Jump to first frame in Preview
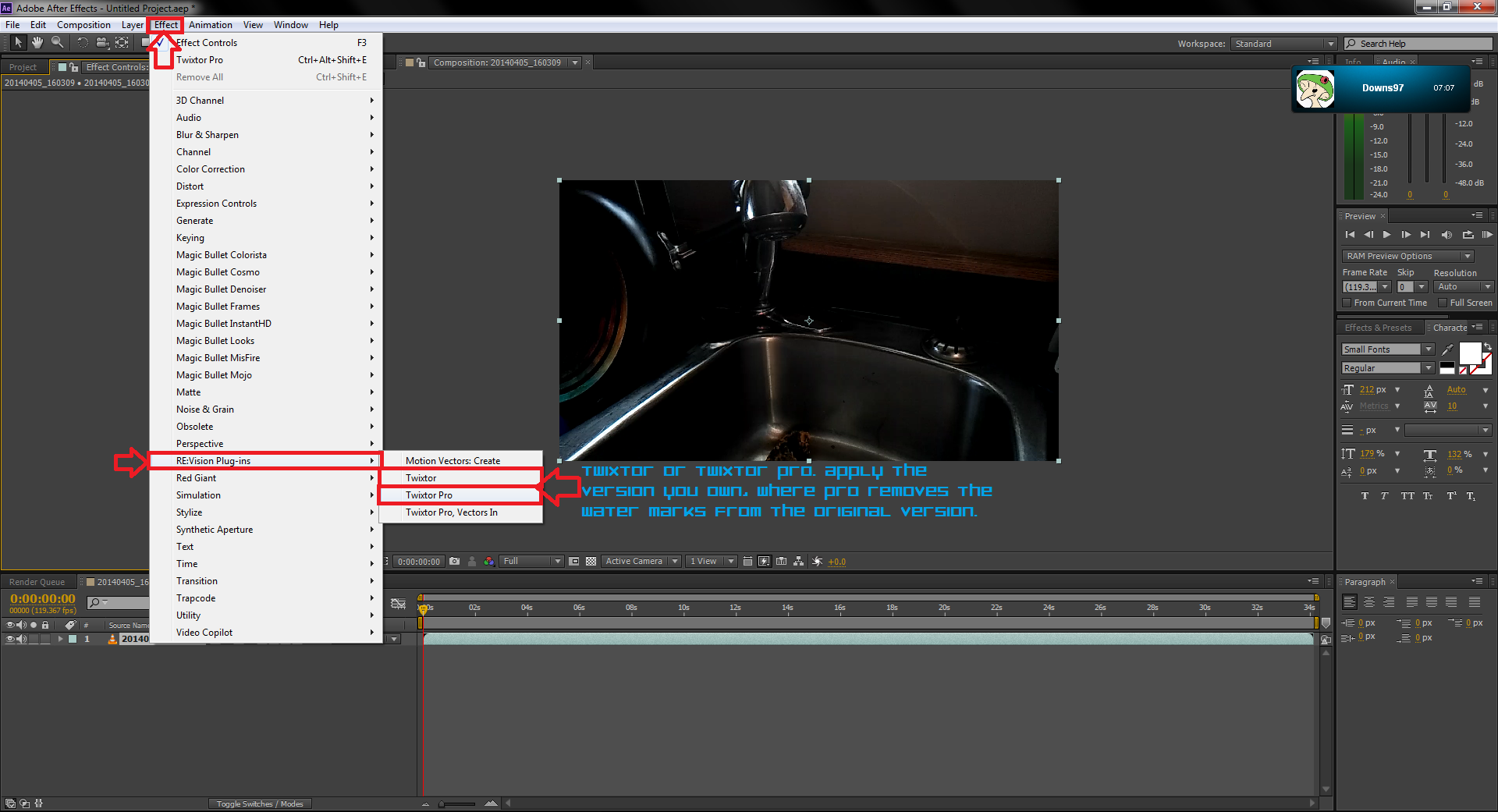This screenshot has width=1498, height=812. pyautogui.click(x=1351, y=235)
